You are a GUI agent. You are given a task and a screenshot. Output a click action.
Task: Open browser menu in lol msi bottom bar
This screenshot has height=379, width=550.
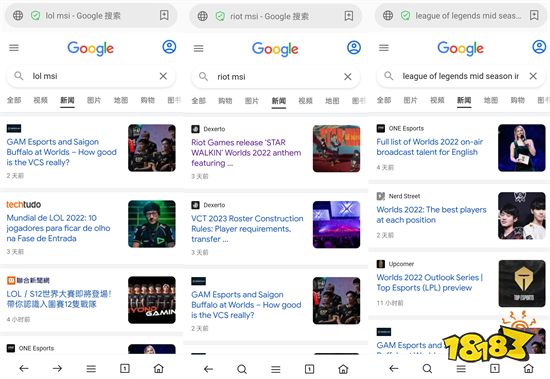[x=91, y=368]
